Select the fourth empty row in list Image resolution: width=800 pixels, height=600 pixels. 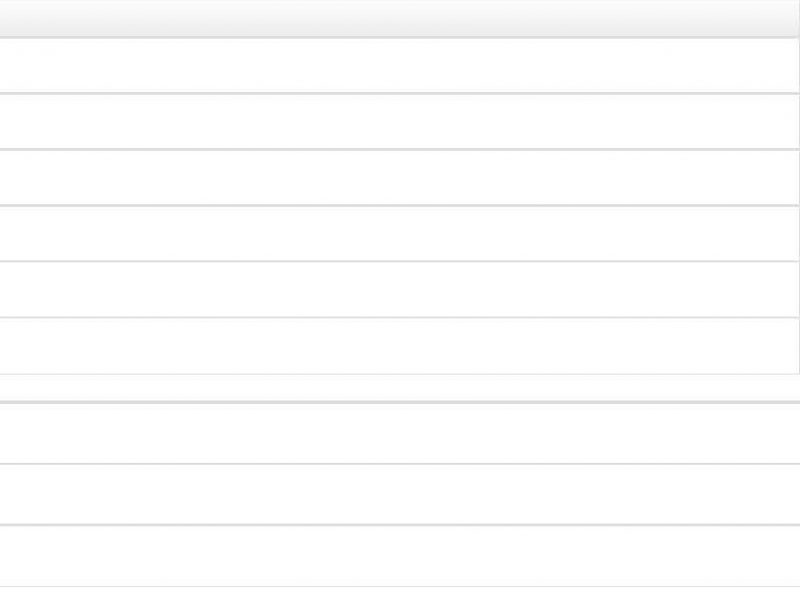[x=399, y=234]
